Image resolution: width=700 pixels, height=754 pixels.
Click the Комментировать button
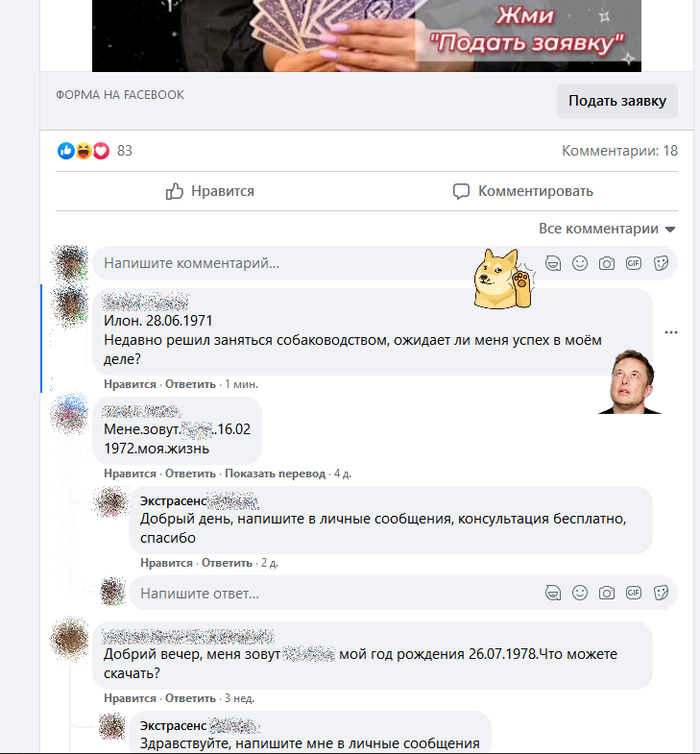tap(523, 191)
